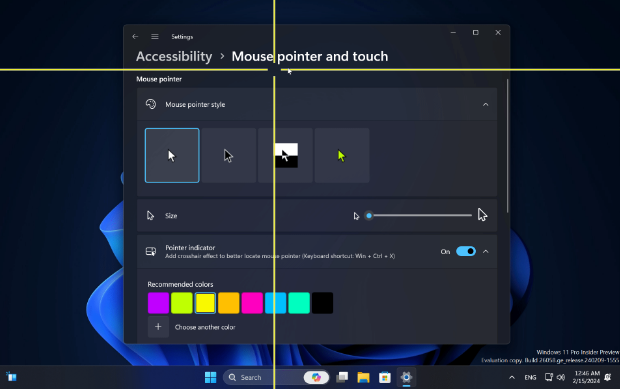The width and height of the screenshot is (620, 389).
Task: Choose the black recommended color
Action: click(x=322, y=303)
